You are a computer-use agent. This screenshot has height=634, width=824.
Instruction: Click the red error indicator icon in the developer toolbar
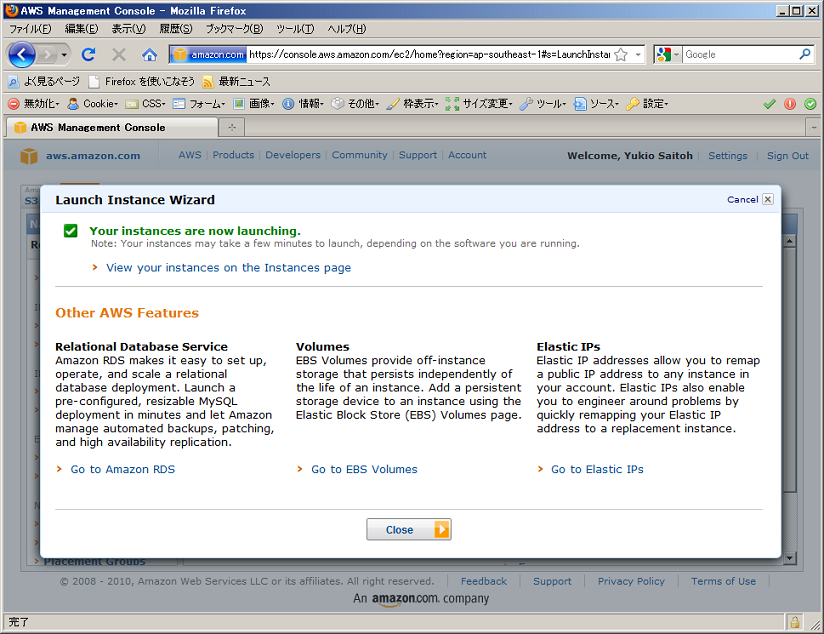click(x=790, y=103)
